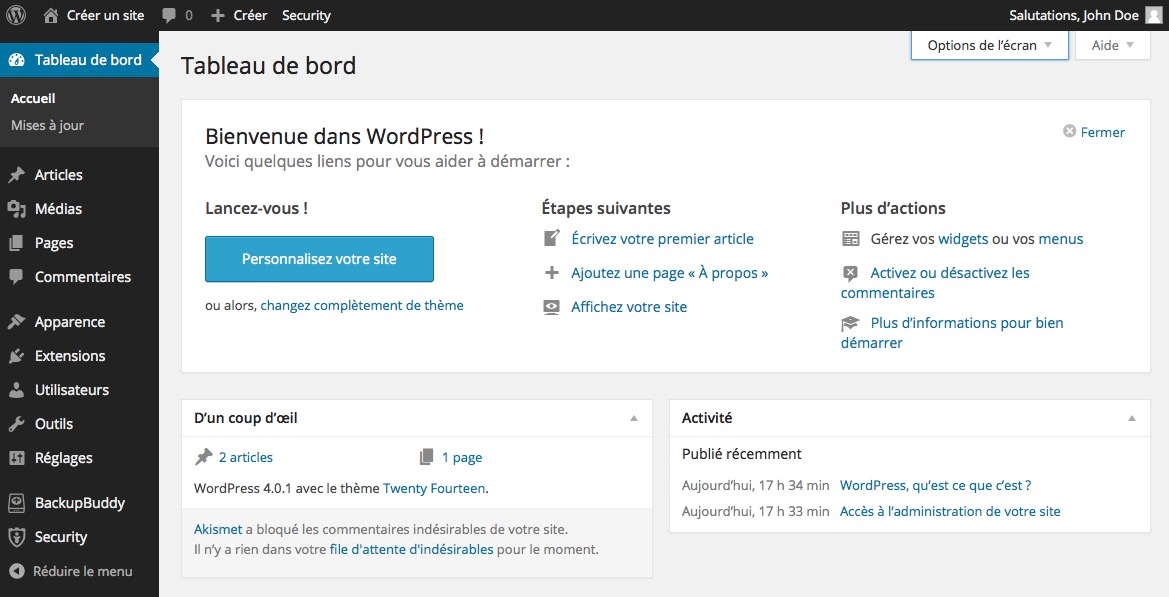
Task: Click John Doe's avatar thumbnail
Action: point(1153,15)
